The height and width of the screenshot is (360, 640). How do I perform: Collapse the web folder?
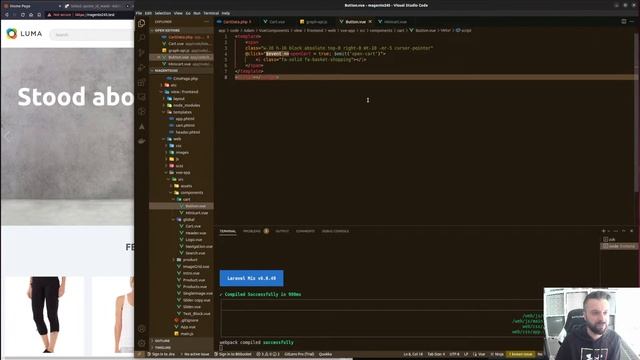pyautogui.click(x=177, y=139)
